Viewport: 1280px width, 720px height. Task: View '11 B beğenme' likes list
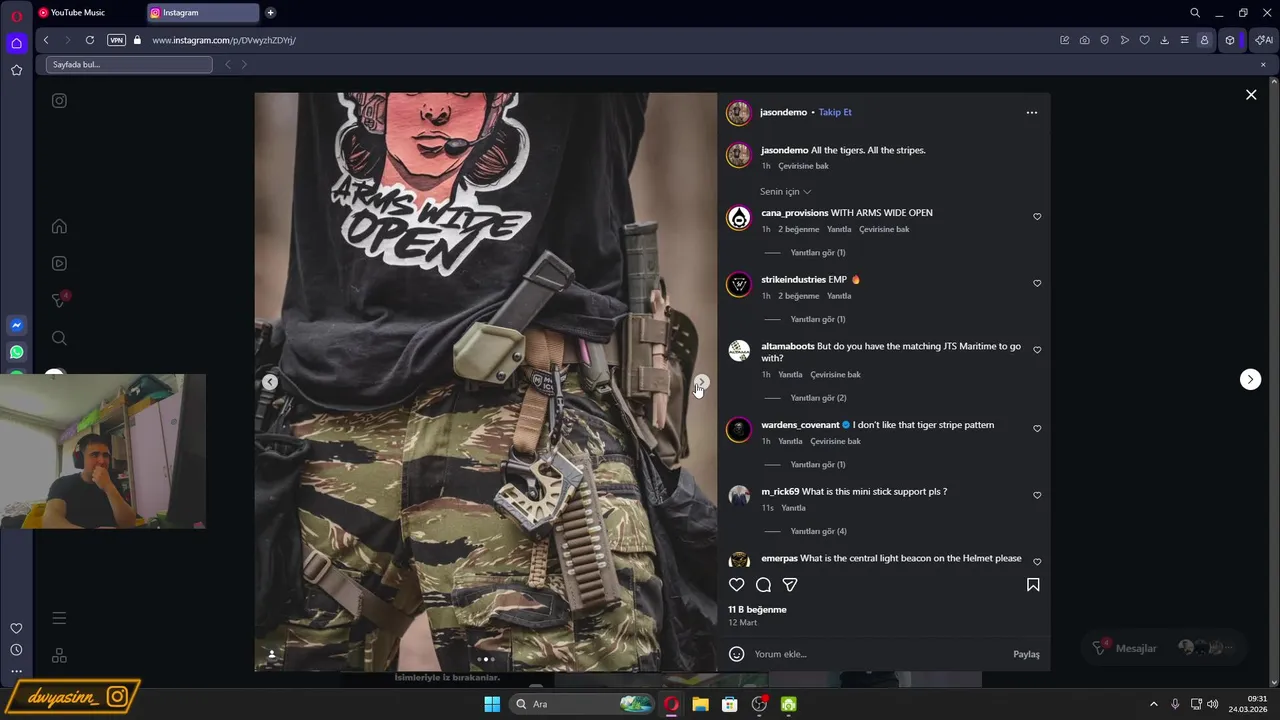pos(757,610)
